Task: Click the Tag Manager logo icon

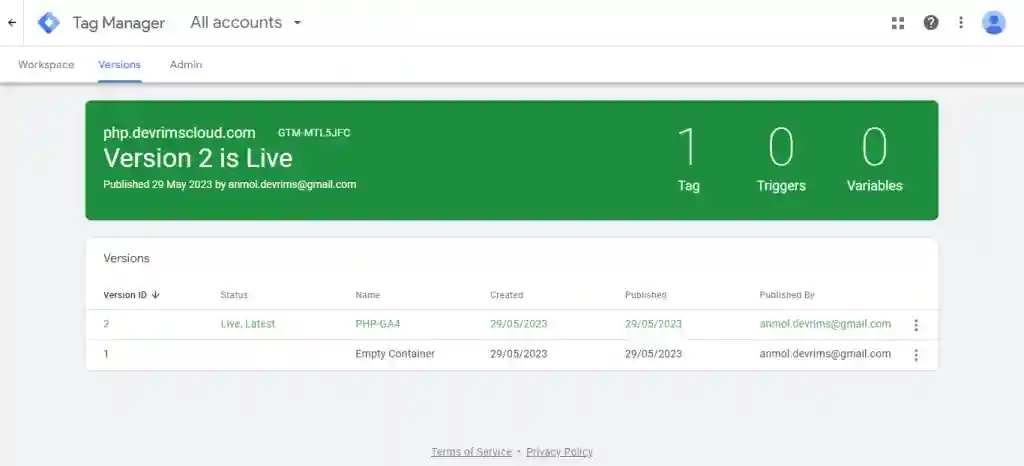Action: 48,23
